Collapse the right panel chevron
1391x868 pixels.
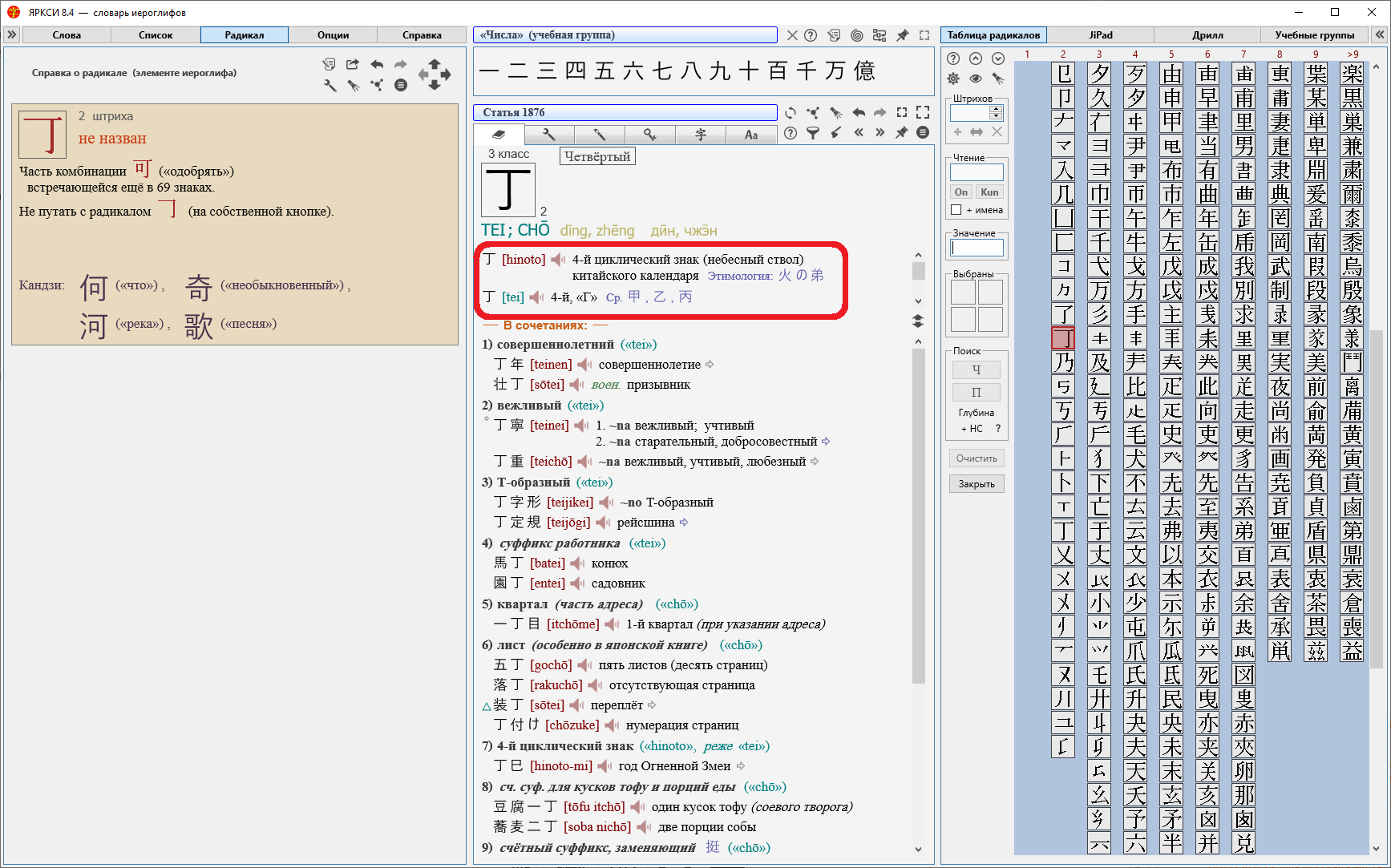pyautogui.click(x=1379, y=34)
